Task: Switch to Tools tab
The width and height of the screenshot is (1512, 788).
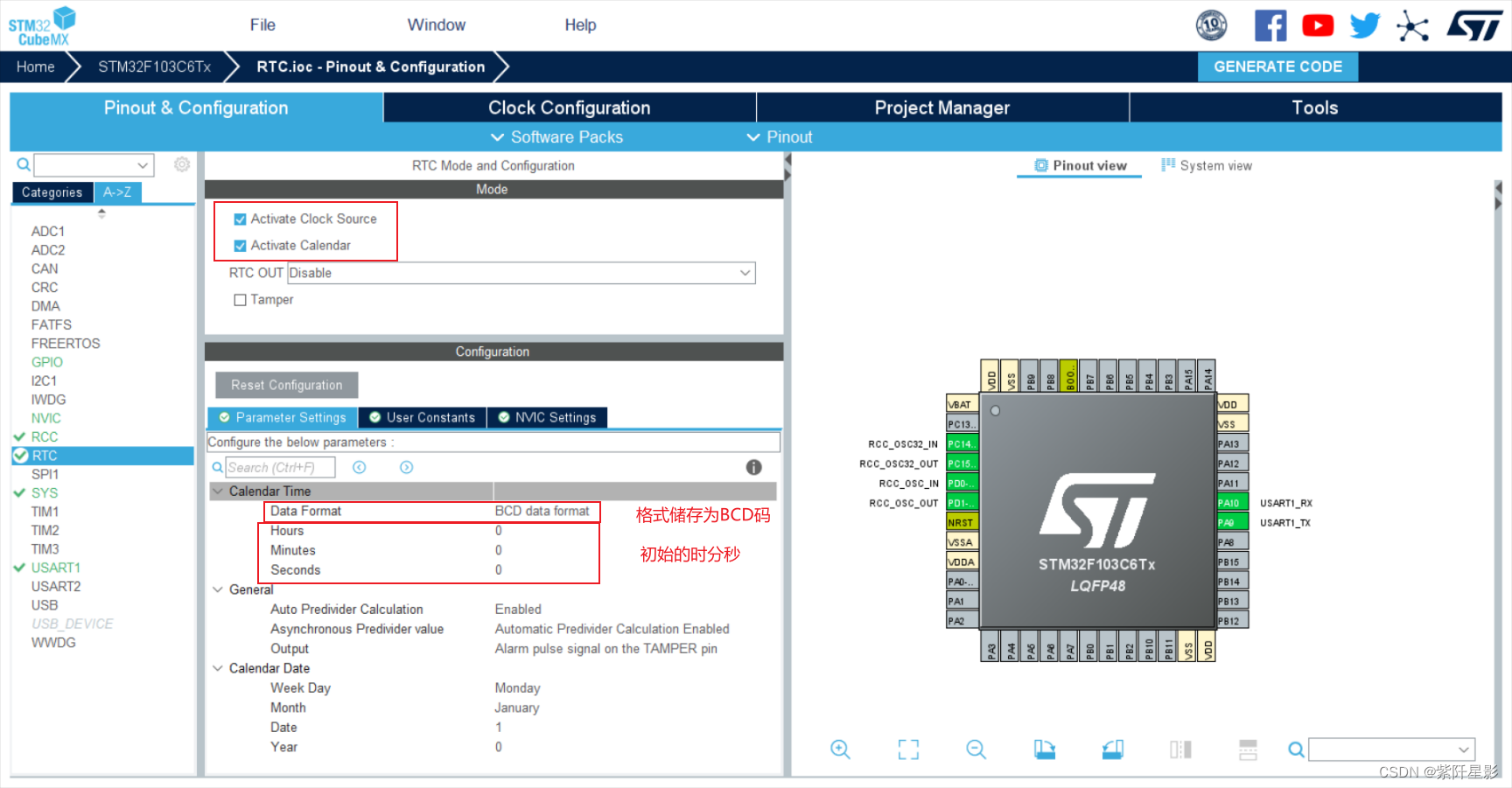Action: 1315,108
